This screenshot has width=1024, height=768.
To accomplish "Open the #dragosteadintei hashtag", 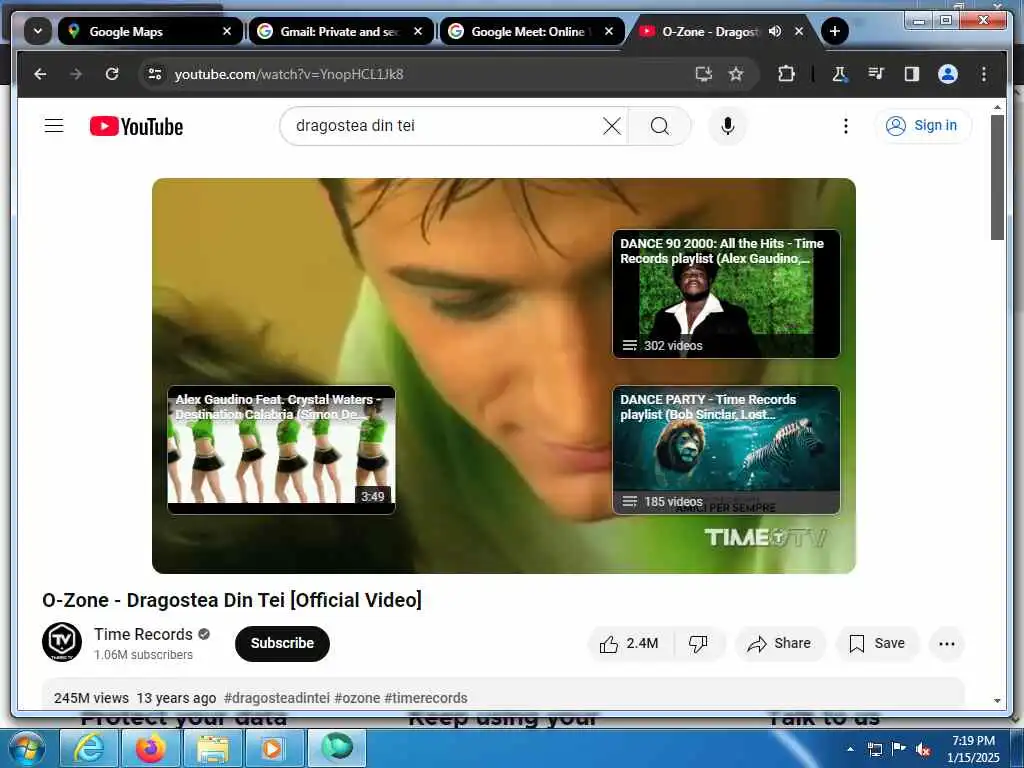I will 277,698.
